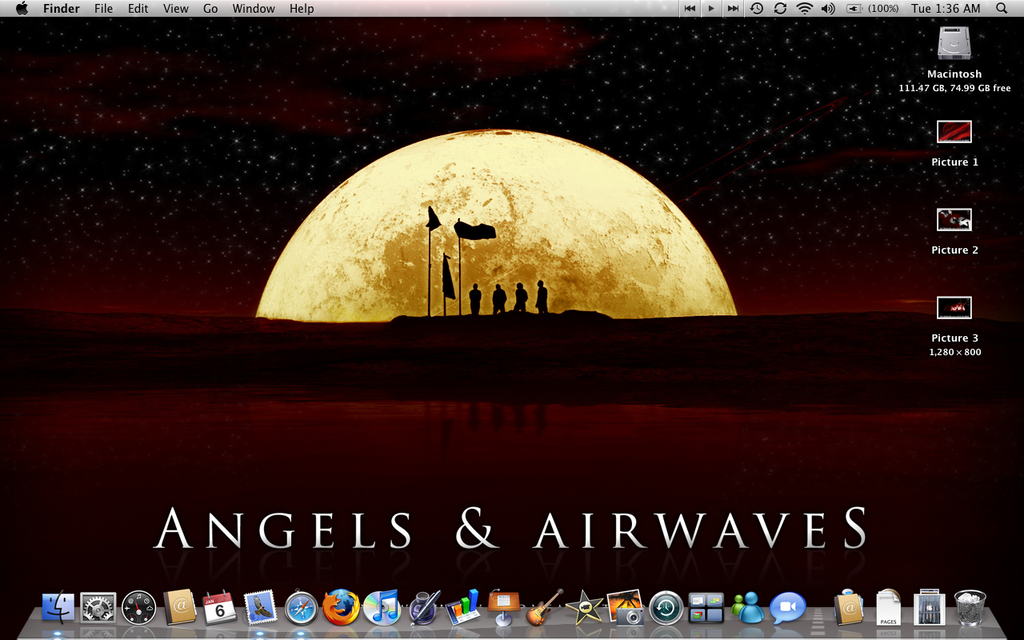The image size is (1024, 640).
Task: Open Time Machine in the Dock
Action: (665, 607)
